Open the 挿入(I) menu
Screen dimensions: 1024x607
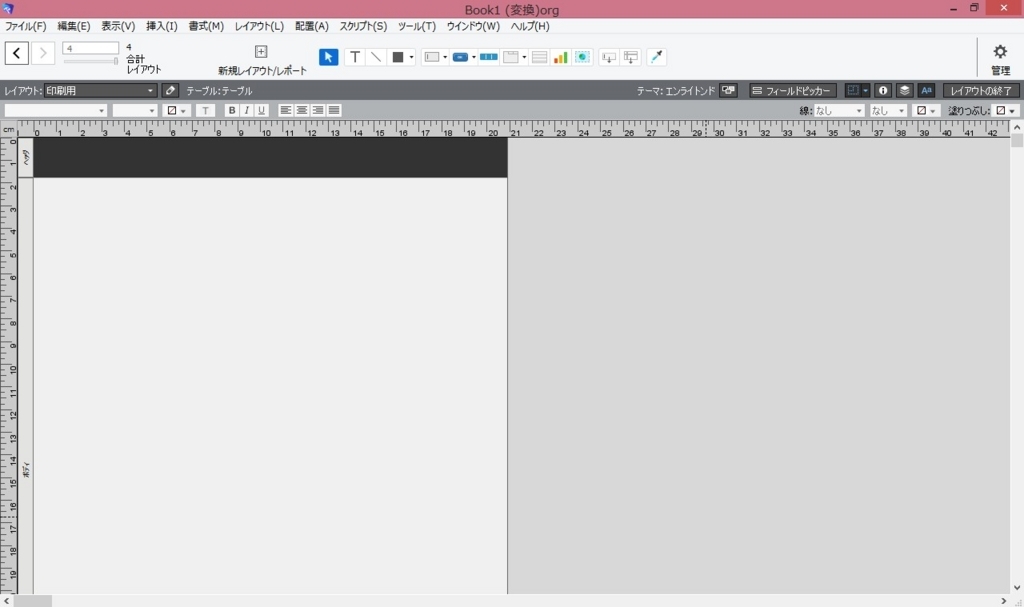(x=161, y=26)
